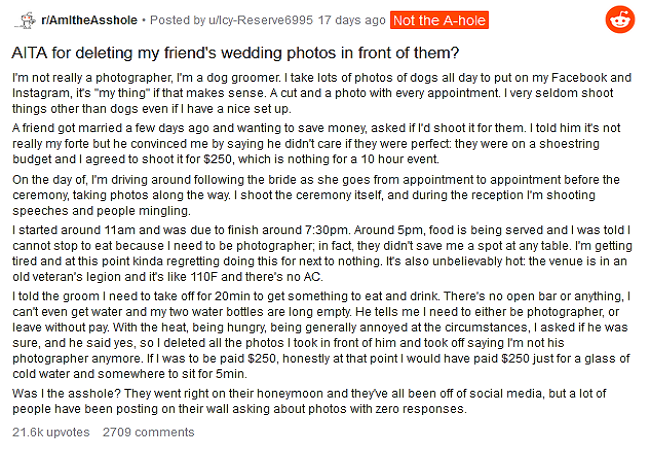This screenshot has height=450, width=650.
Task: Select the 'Not the A-hole' flair tag
Action: (439, 20)
